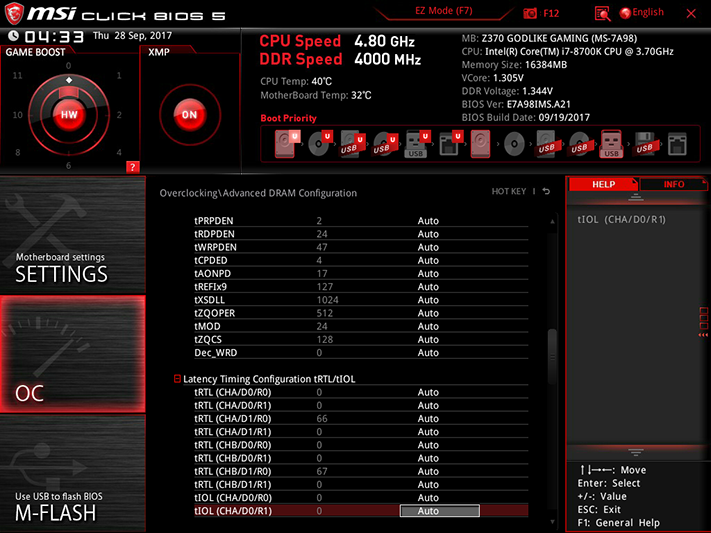Select the tRTL (CHA/D0/R0) row
This screenshot has width=711, height=533.
pyautogui.click(x=361, y=392)
